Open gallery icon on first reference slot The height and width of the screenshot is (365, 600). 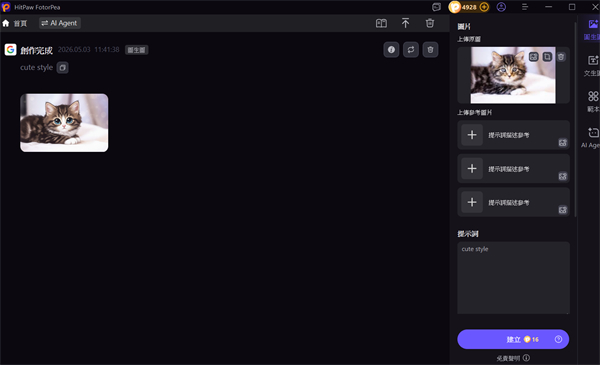(x=562, y=143)
